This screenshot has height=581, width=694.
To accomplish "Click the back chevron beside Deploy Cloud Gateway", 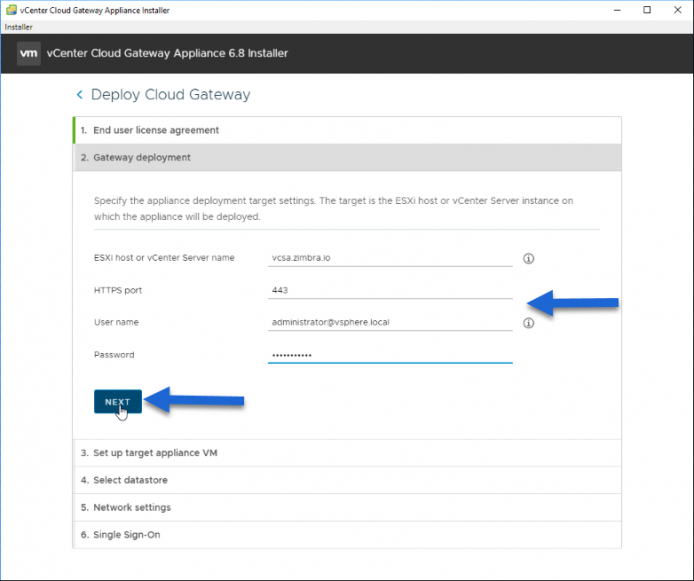I will (x=80, y=95).
